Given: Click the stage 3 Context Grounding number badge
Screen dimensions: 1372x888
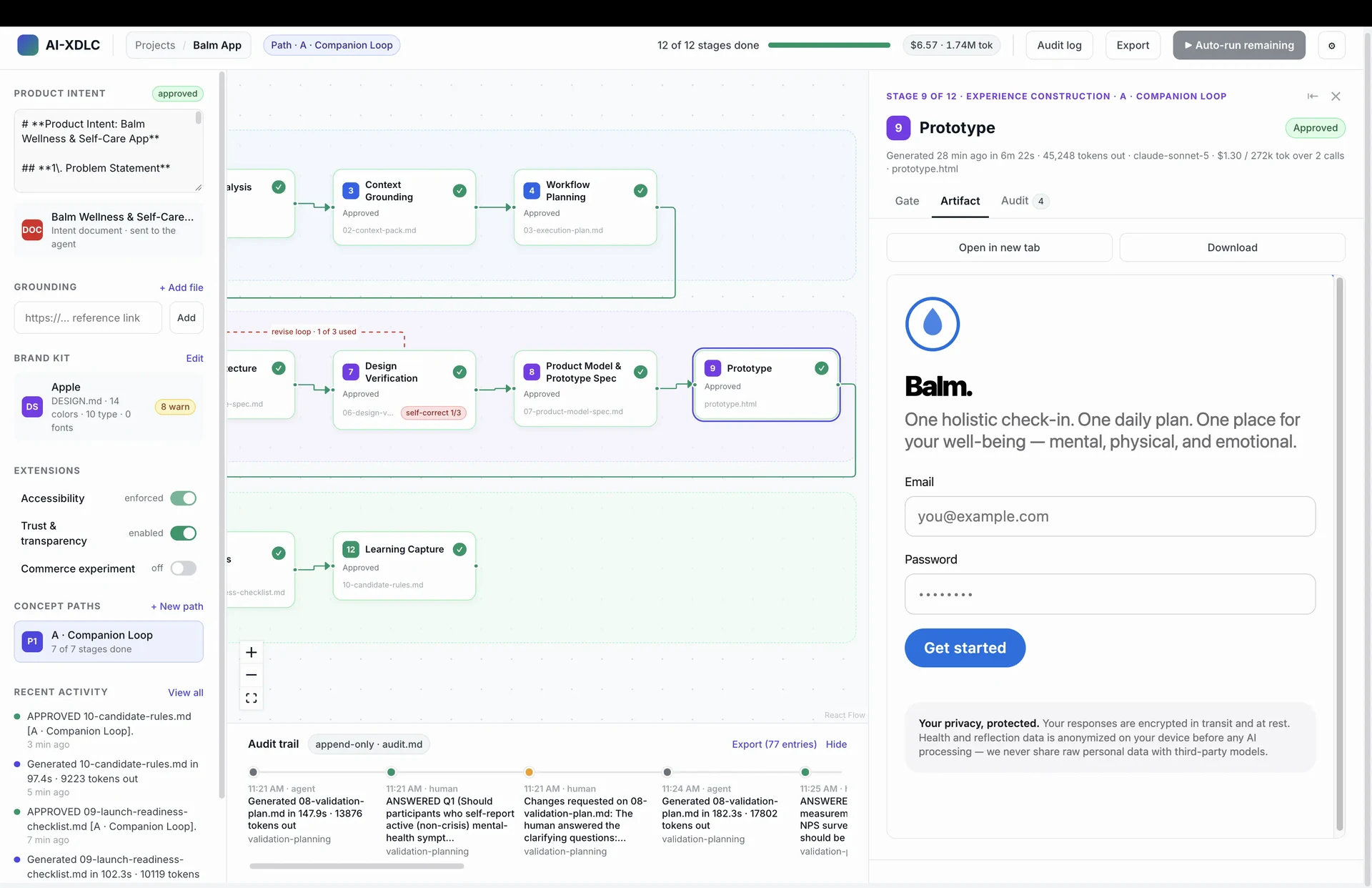Looking at the screenshot, I should click(x=350, y=191).
